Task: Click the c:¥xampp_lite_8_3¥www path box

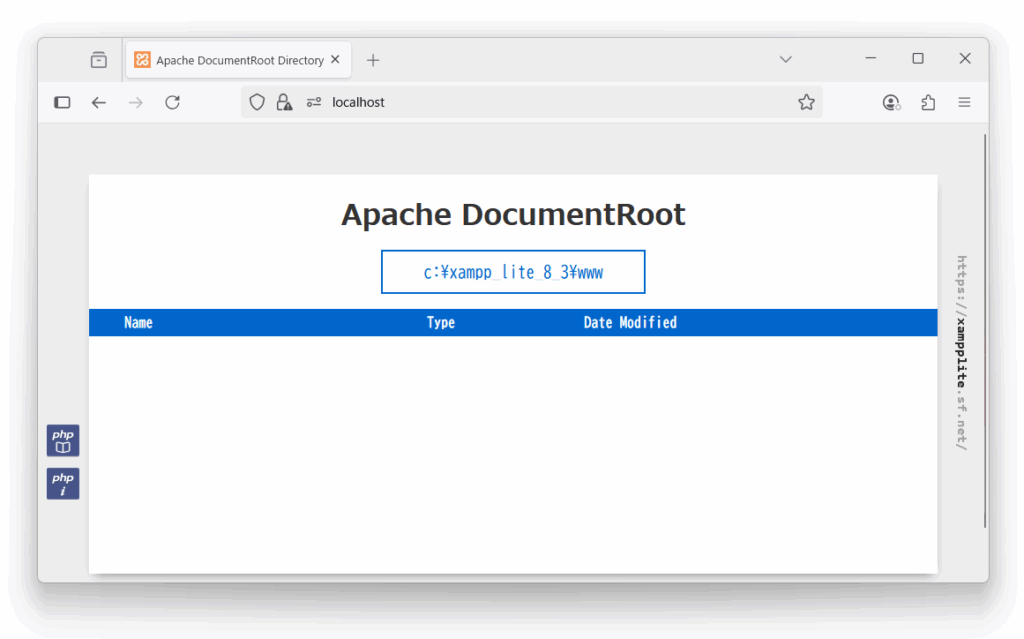Action: tap(513, 272)
